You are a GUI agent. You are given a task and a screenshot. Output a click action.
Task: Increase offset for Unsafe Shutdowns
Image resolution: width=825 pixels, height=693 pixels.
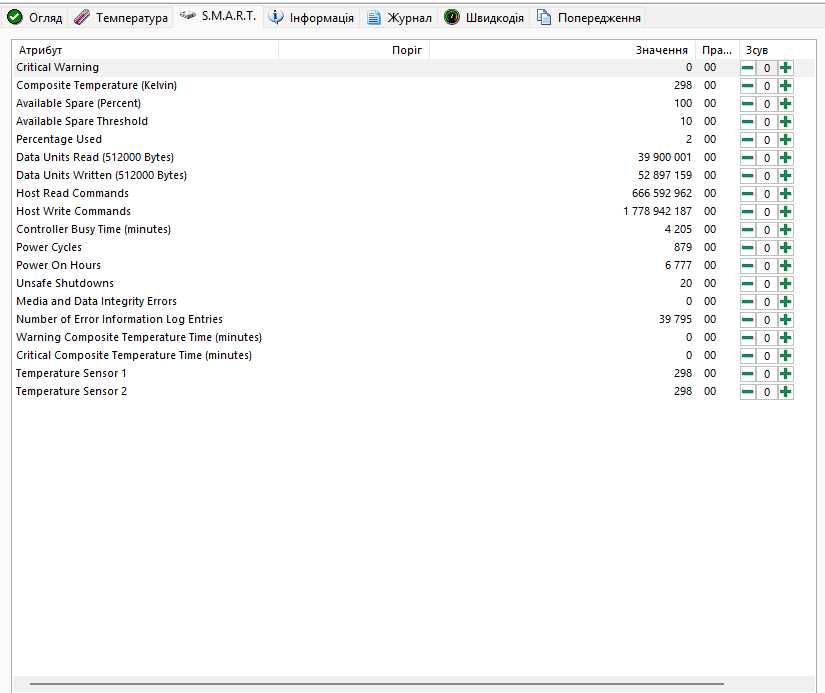(x=786, y=284)
